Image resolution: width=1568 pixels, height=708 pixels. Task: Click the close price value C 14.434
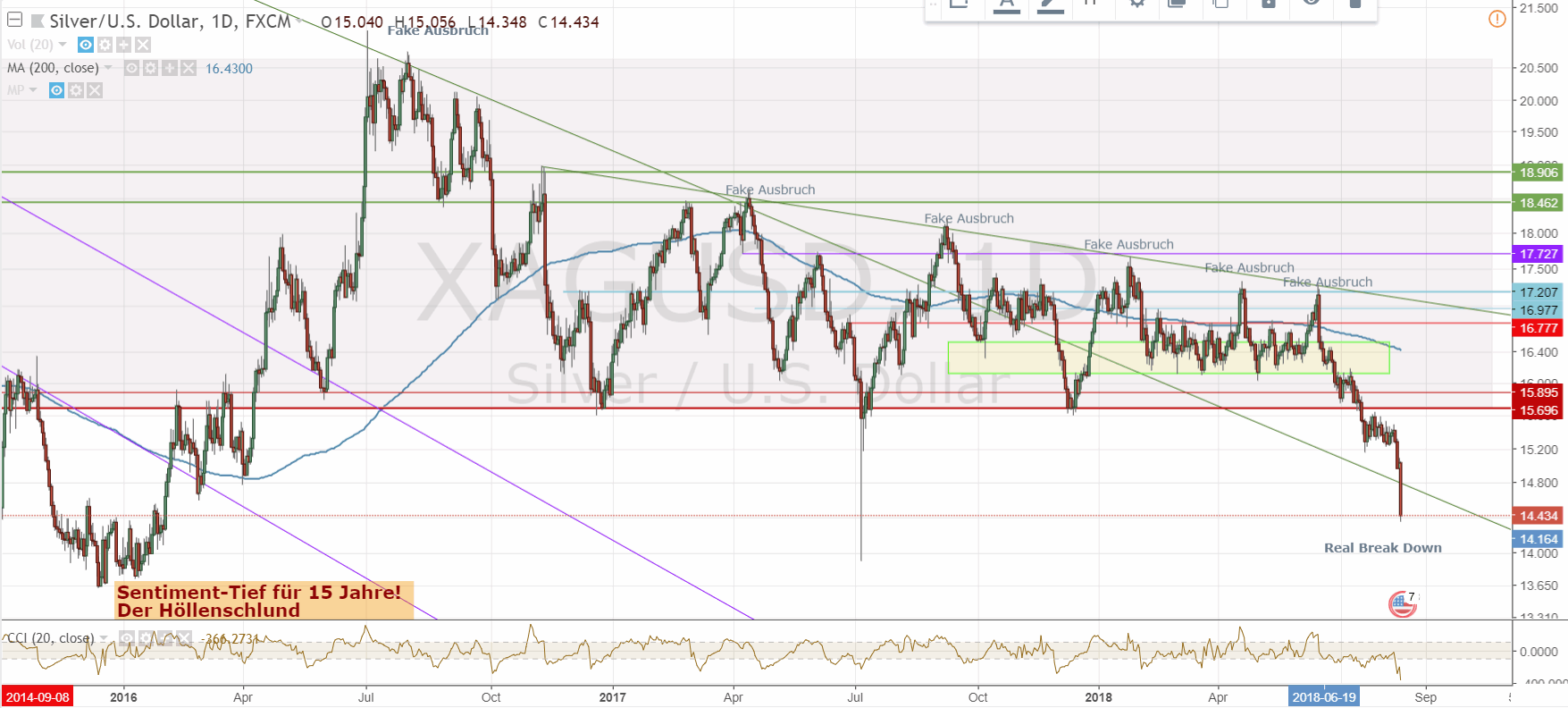tap(568, 21)
